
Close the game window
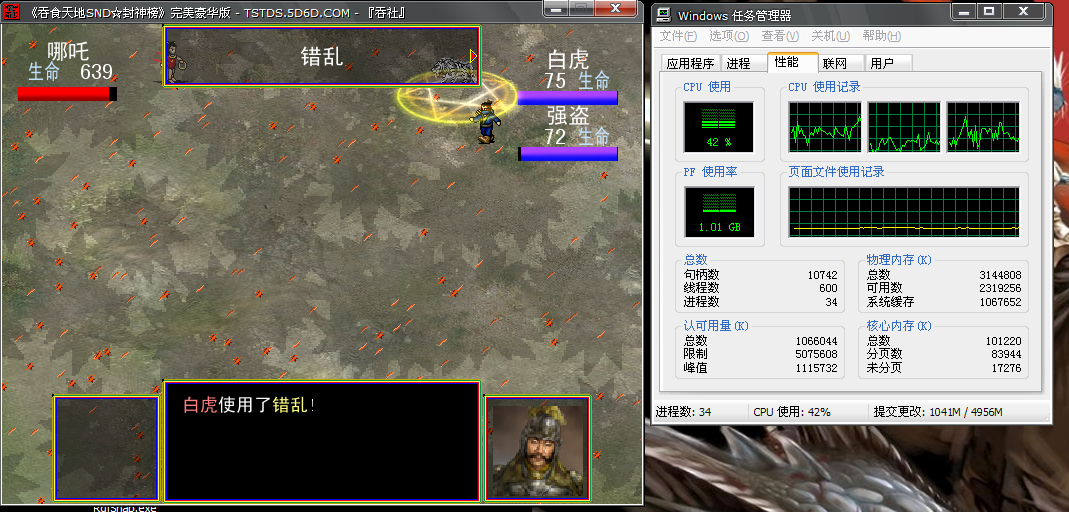coord(616,7)
